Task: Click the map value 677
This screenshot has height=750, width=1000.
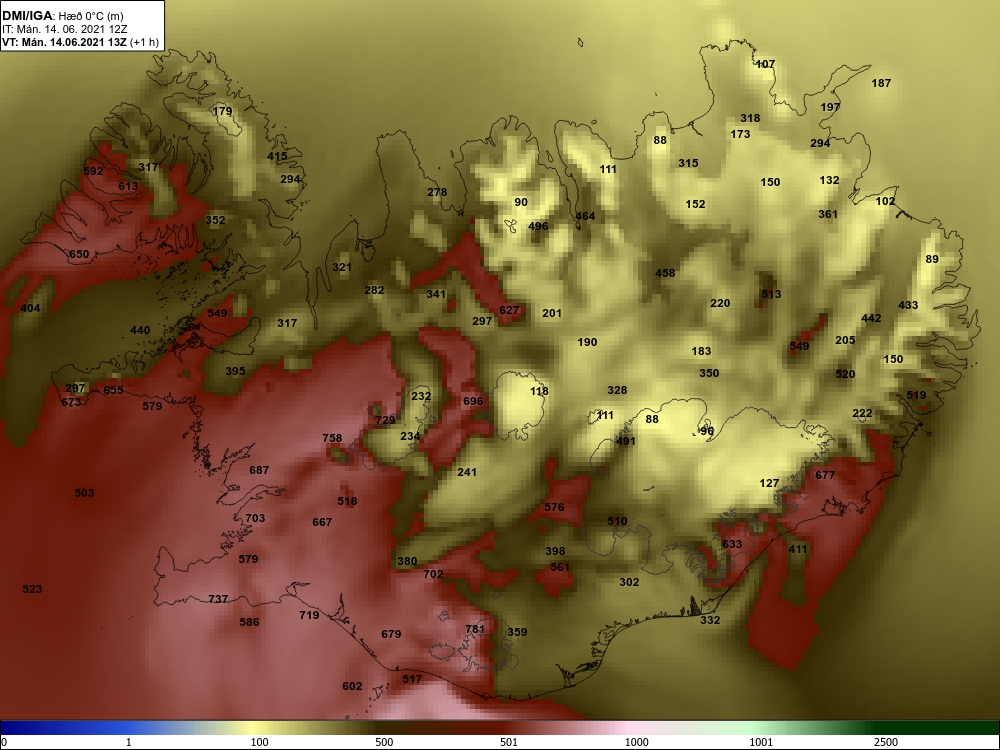Action: pyautogui.click(x=825, y=475)
